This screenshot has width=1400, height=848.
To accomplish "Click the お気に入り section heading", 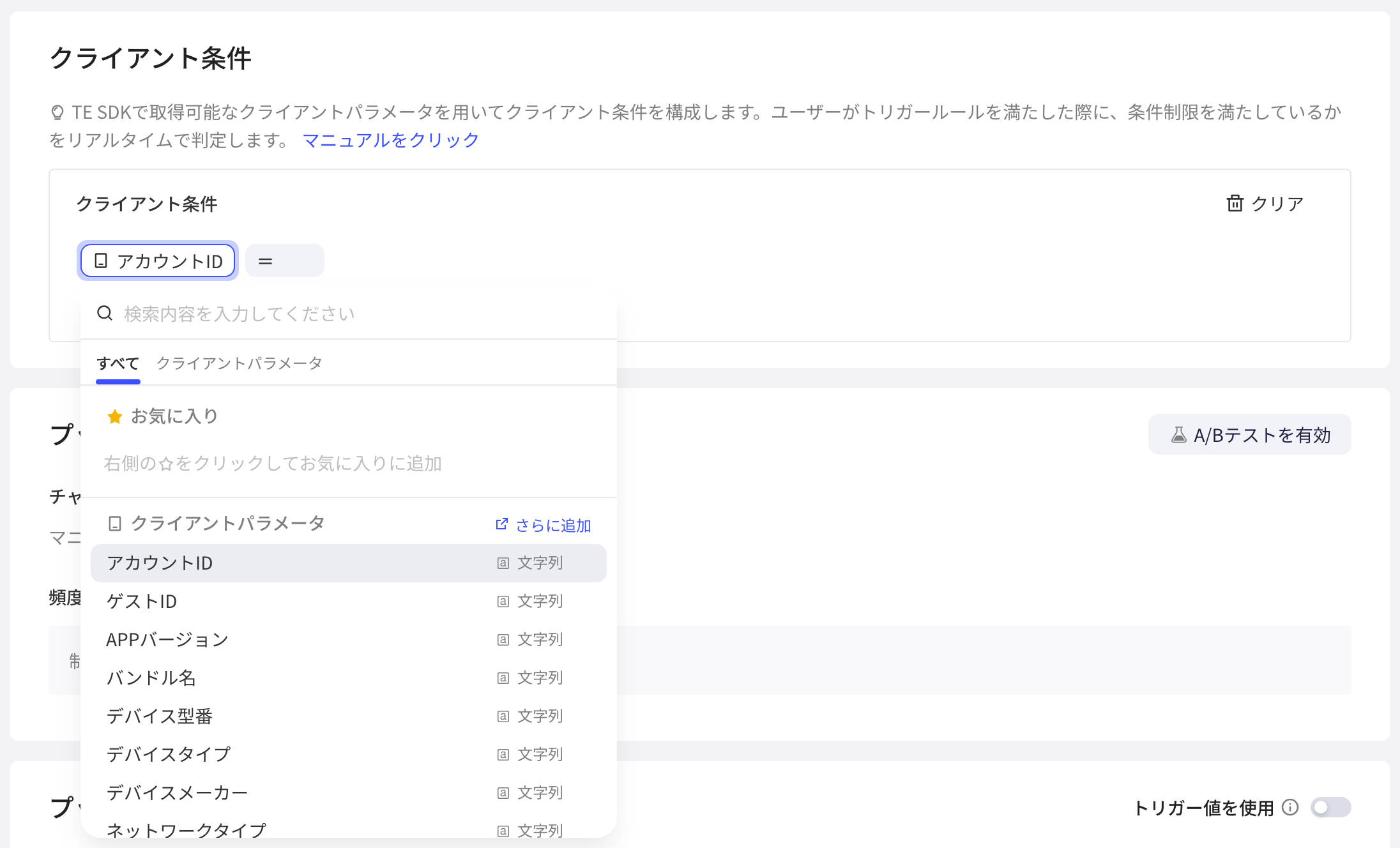I will pyautogui.click(x=174, y=416).
